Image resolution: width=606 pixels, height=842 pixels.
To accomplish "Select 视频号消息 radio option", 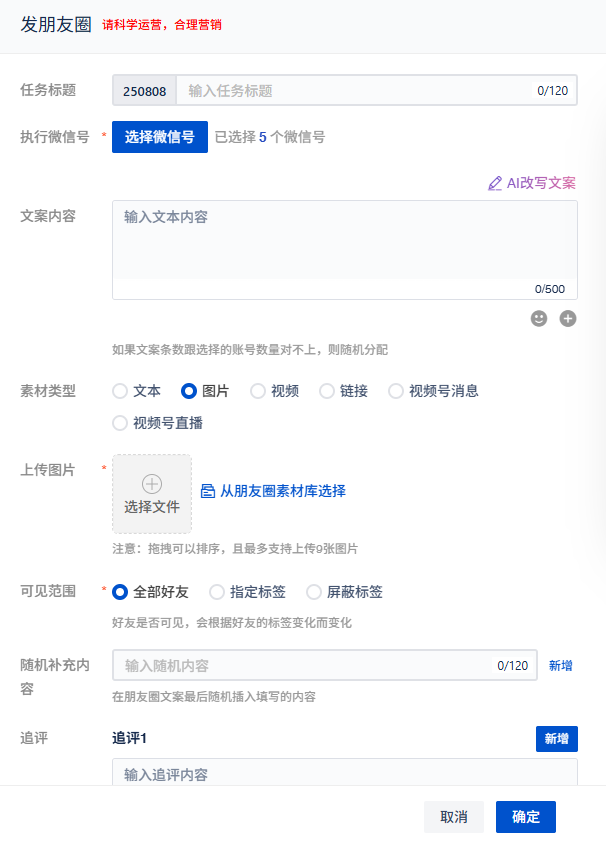I will coord(396,391).
